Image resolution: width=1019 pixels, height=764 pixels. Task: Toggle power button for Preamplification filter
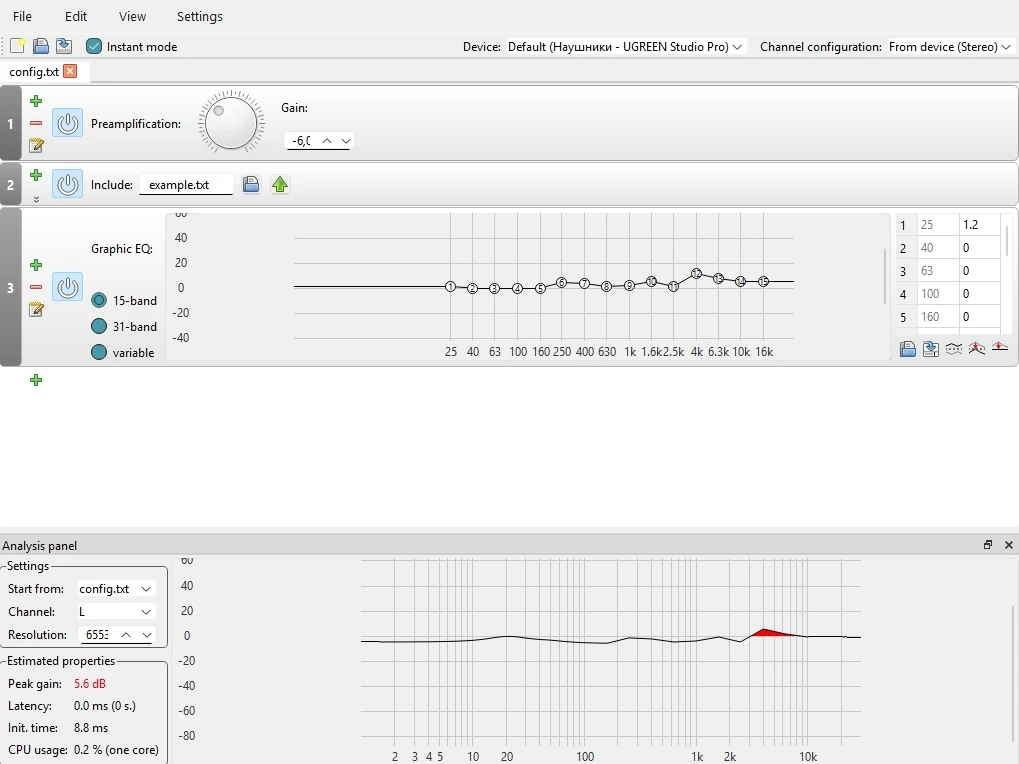67,124
